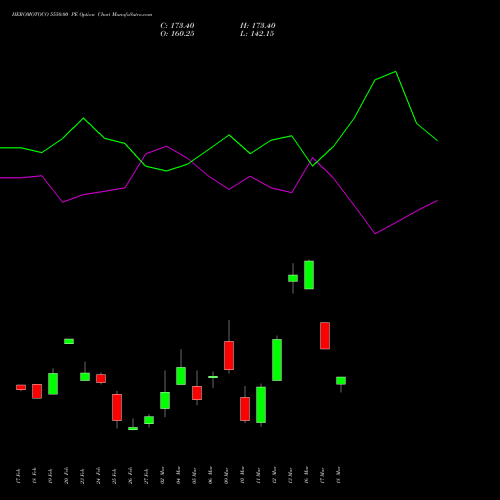Click the 25 Feb date label
Screen dimensions: 500x500
114,476
